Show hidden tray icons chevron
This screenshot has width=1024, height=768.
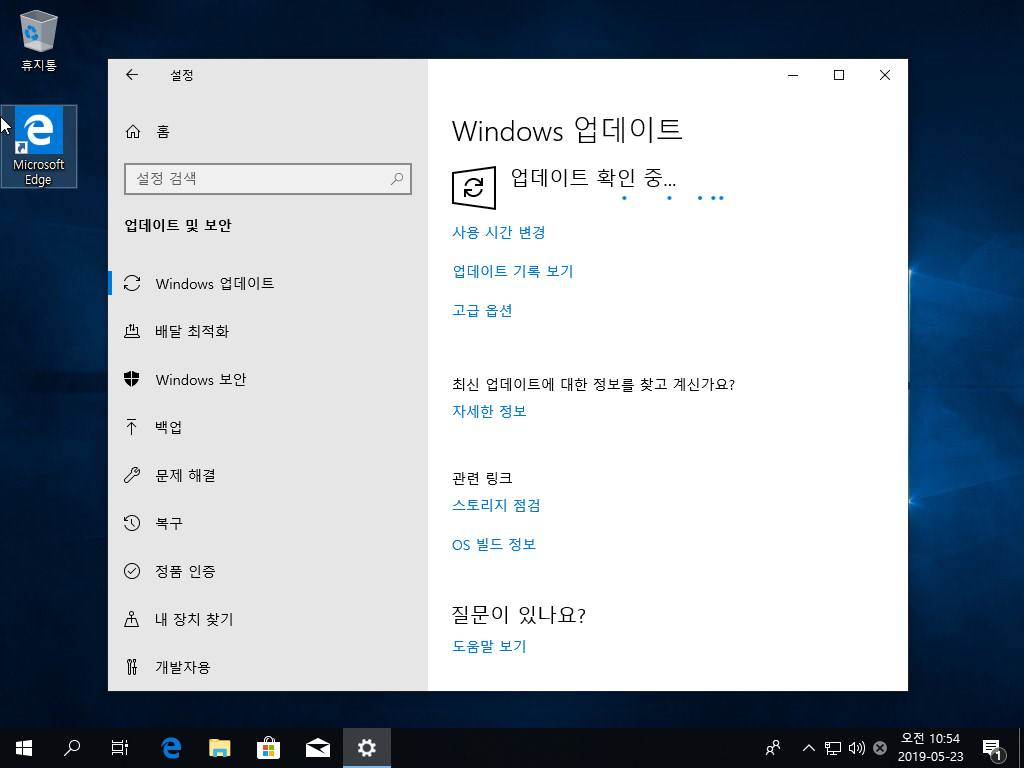[808, 748]
